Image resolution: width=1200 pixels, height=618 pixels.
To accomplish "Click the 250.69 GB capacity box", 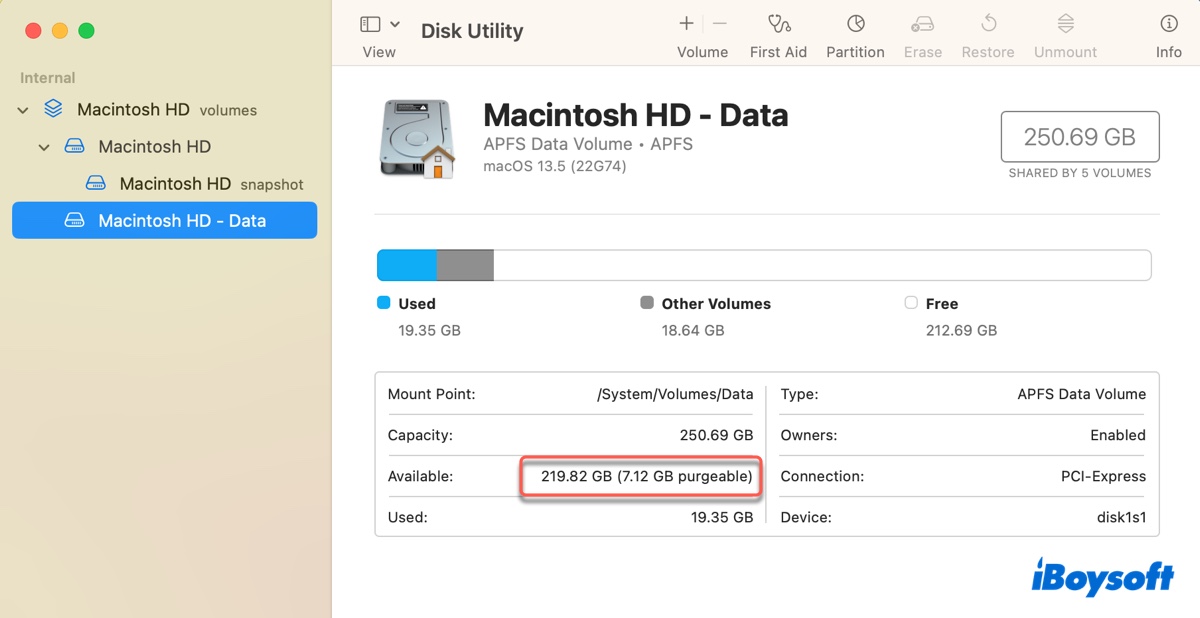I will pyautogui.click(x=1079, y=137).
